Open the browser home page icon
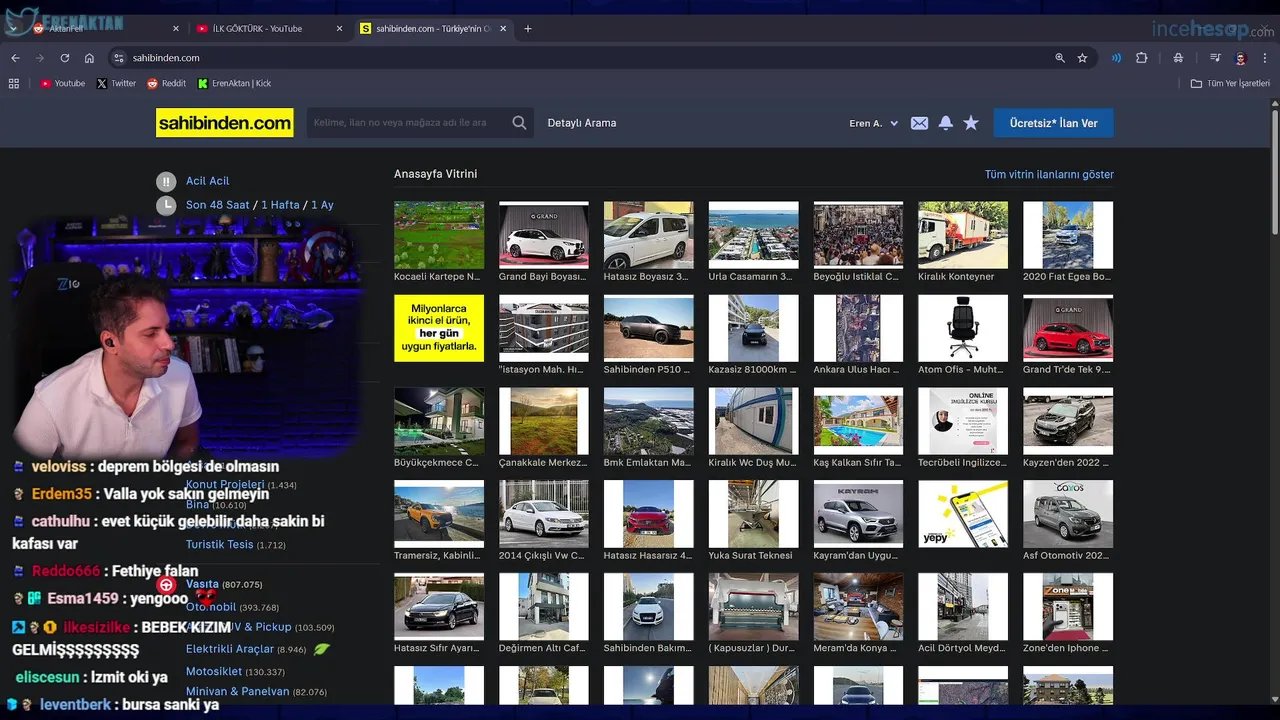Screen dimensions: 1280x720 [89, 58]
